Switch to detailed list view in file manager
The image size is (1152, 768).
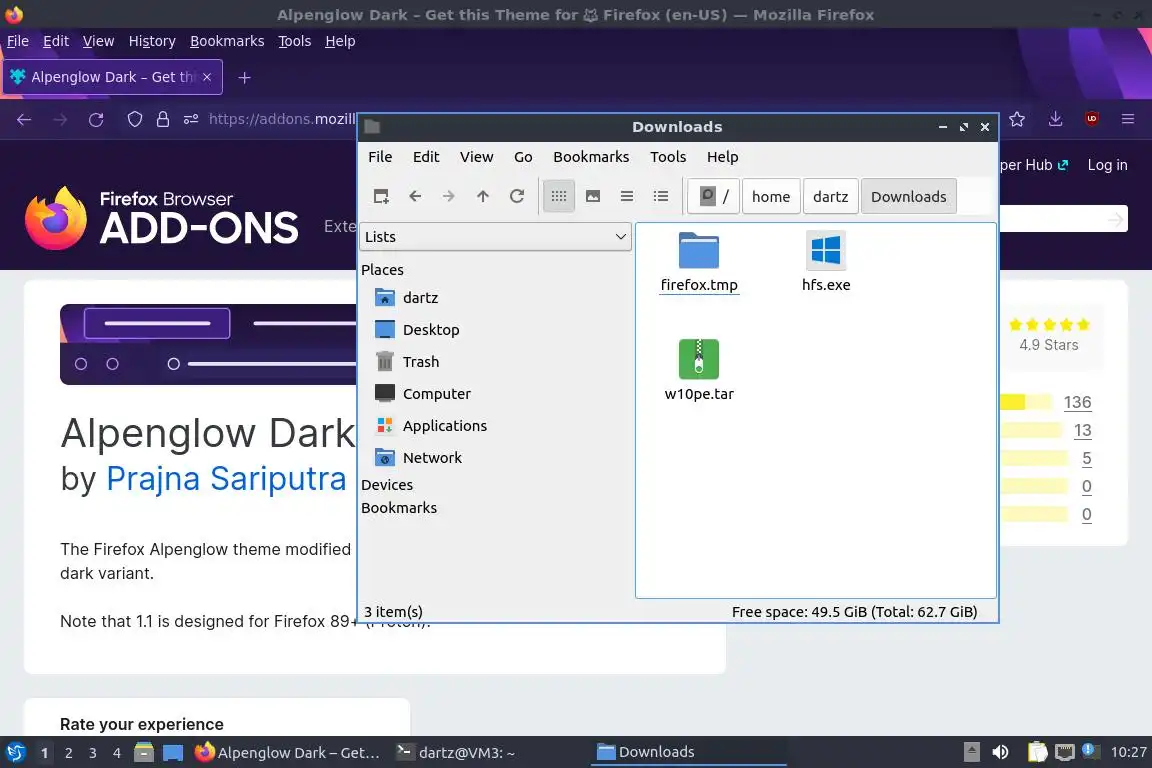tap(661, 196)
